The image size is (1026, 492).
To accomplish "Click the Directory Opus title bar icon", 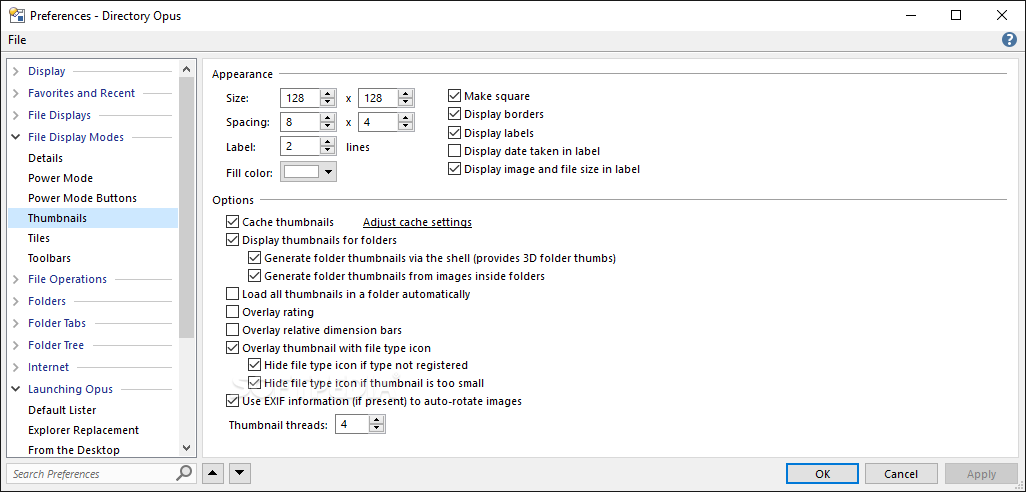I will [17, 15].
